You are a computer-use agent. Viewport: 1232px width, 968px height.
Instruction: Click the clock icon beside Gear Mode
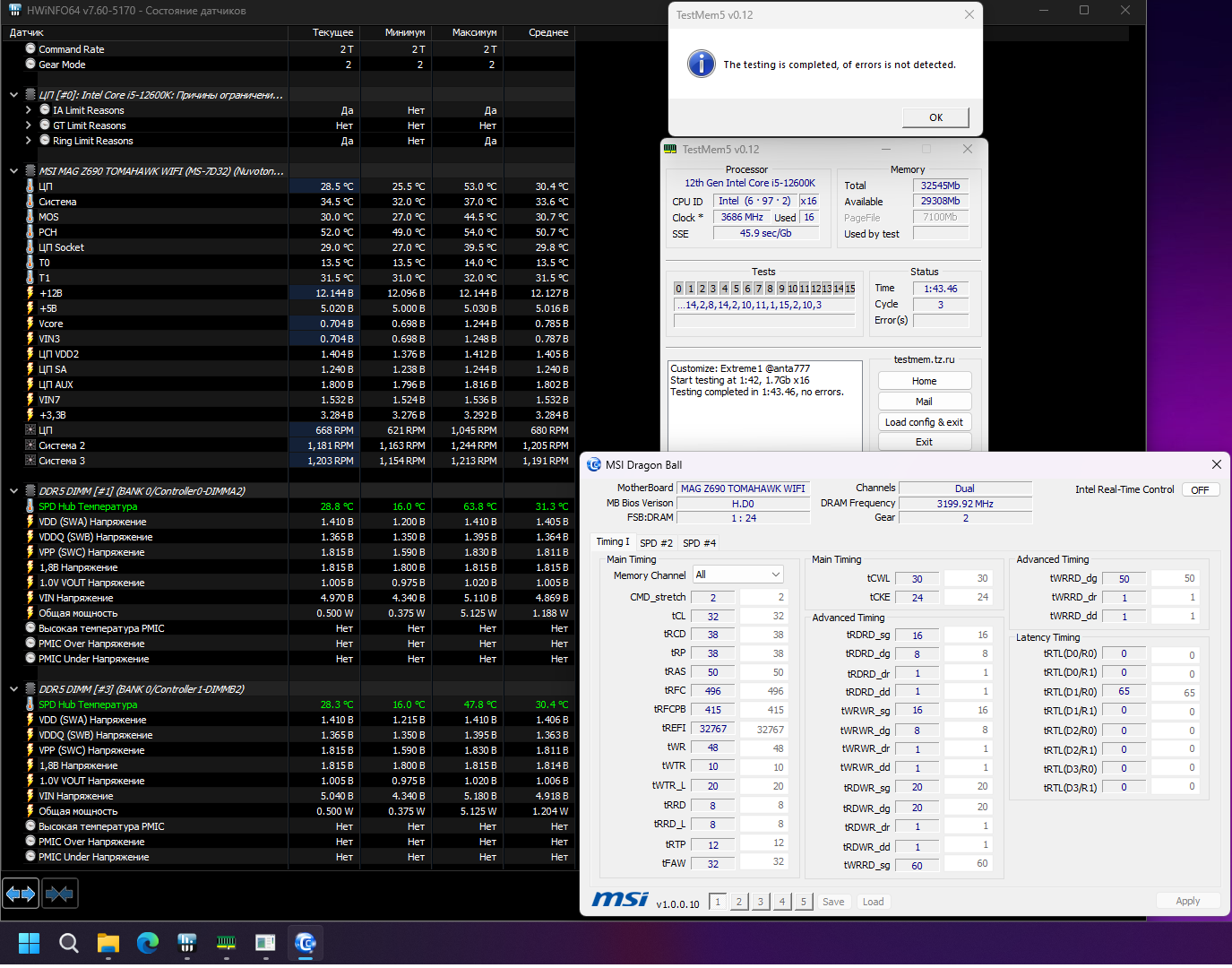(x=30, y=64)
